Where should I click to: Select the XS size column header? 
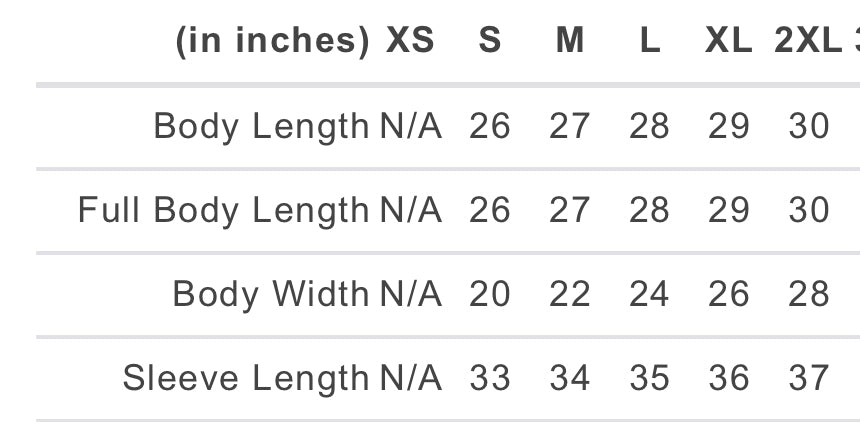[x=411, y=41]
